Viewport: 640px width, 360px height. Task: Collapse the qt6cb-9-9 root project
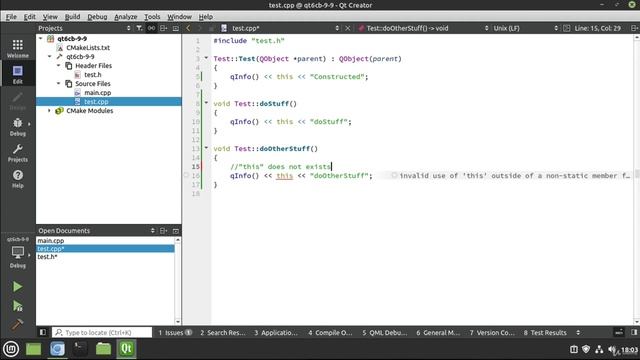coord(41,38)
